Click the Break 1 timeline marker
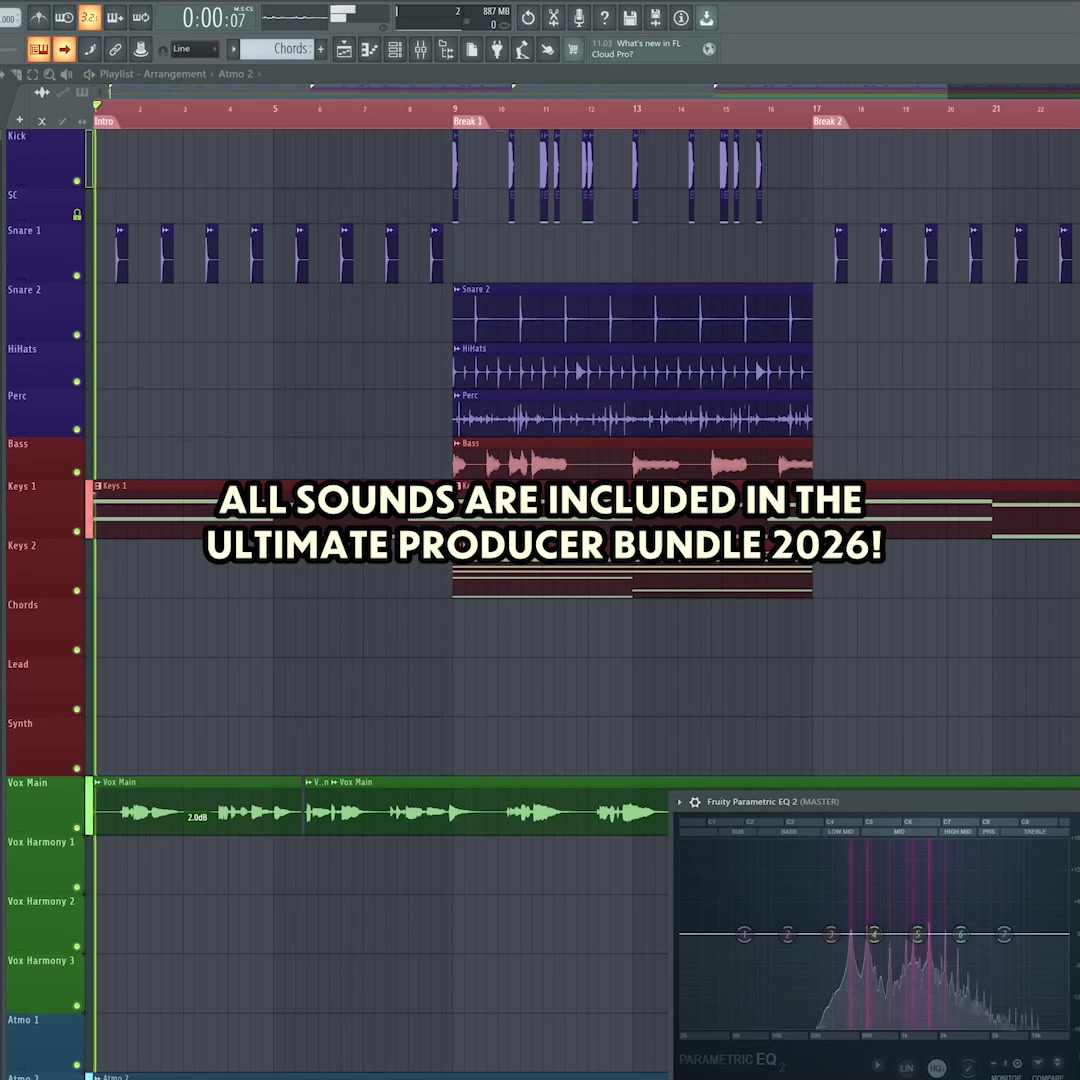This screenshot has width=1080, height=1080. (468, 121)
